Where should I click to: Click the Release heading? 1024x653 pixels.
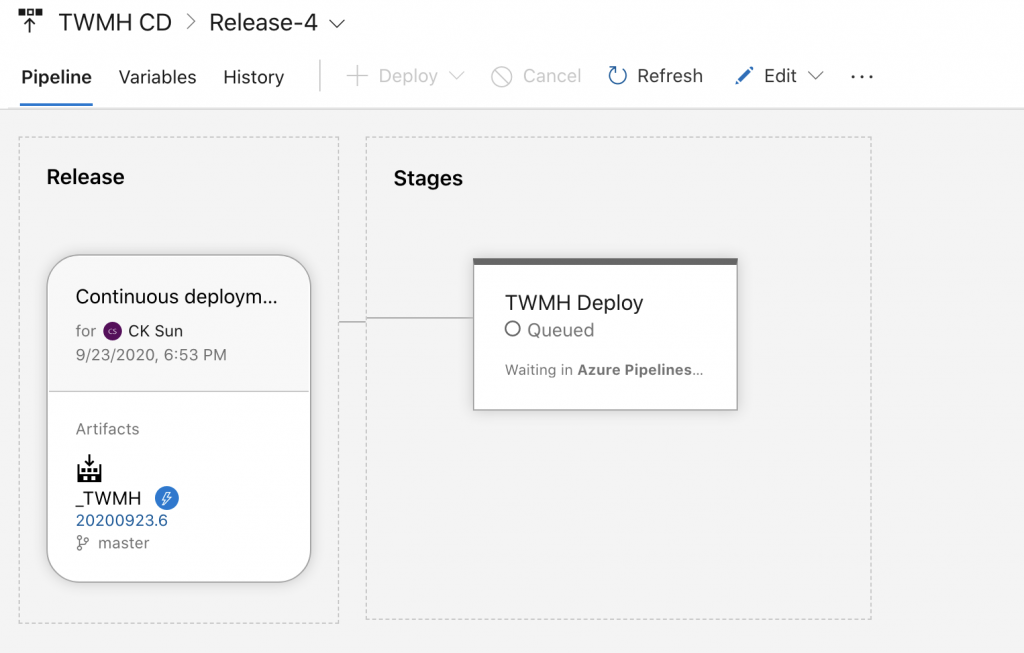(86, 177)
